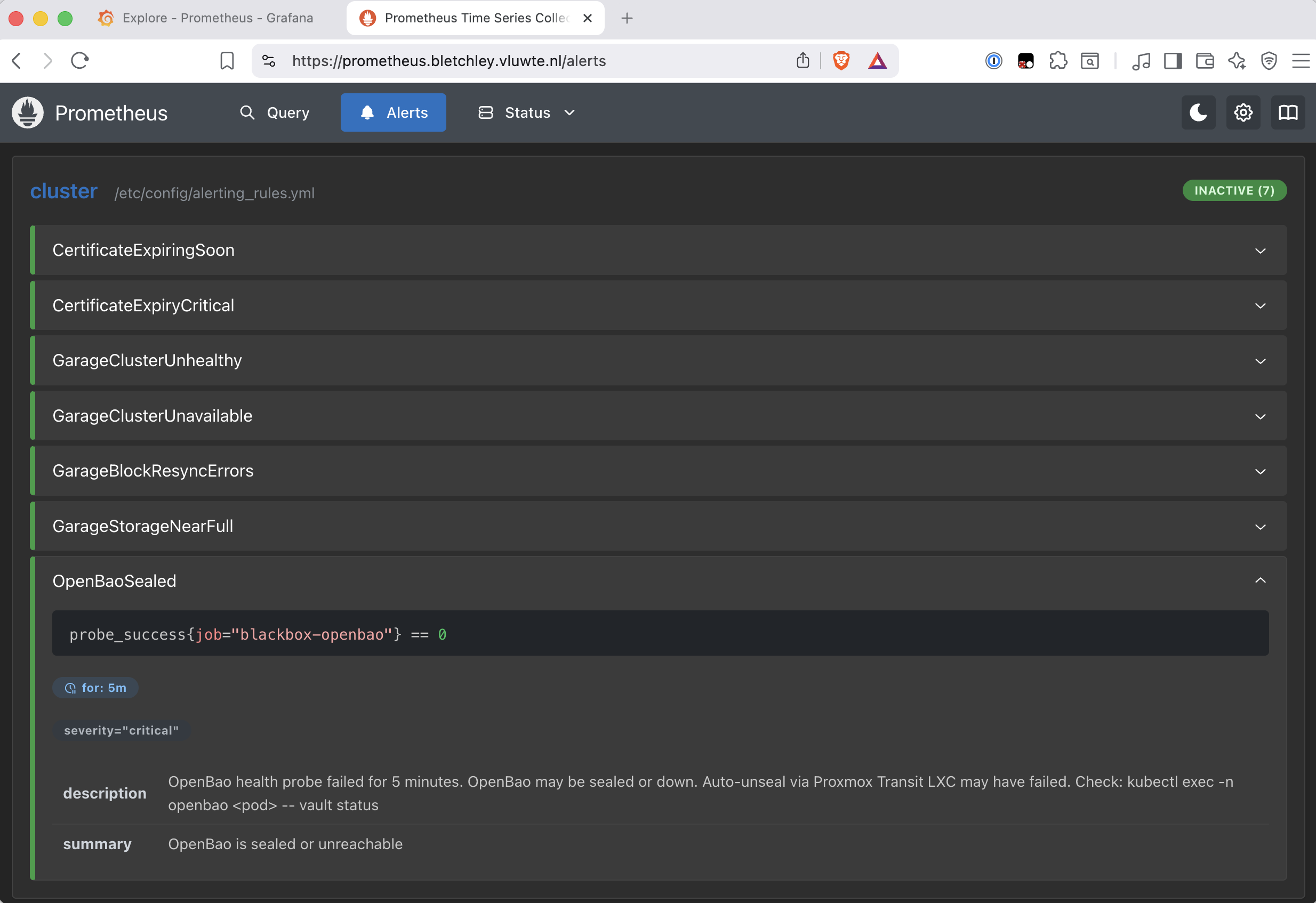
Task: Click the OpenBaoSealed rule title
Action: coord(115,582)
